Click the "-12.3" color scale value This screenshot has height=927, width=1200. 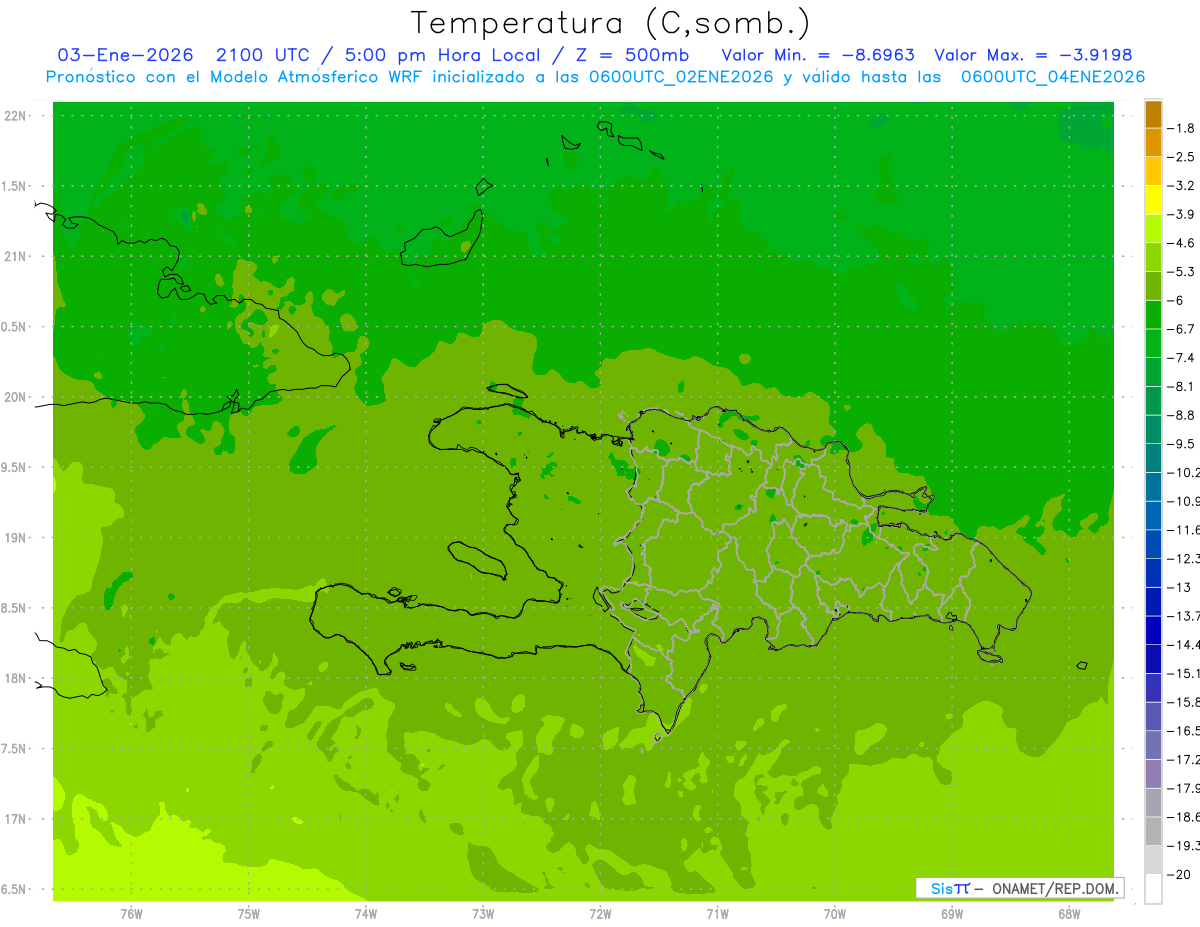[x=1183, y=558]
